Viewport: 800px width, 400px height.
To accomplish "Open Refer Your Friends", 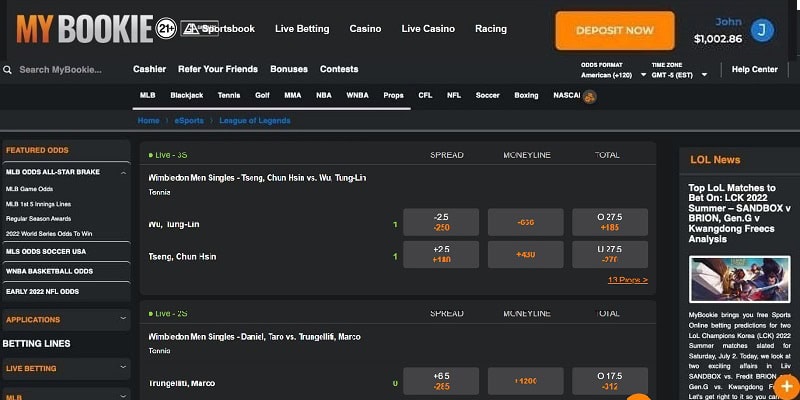I will click(218, 69).
